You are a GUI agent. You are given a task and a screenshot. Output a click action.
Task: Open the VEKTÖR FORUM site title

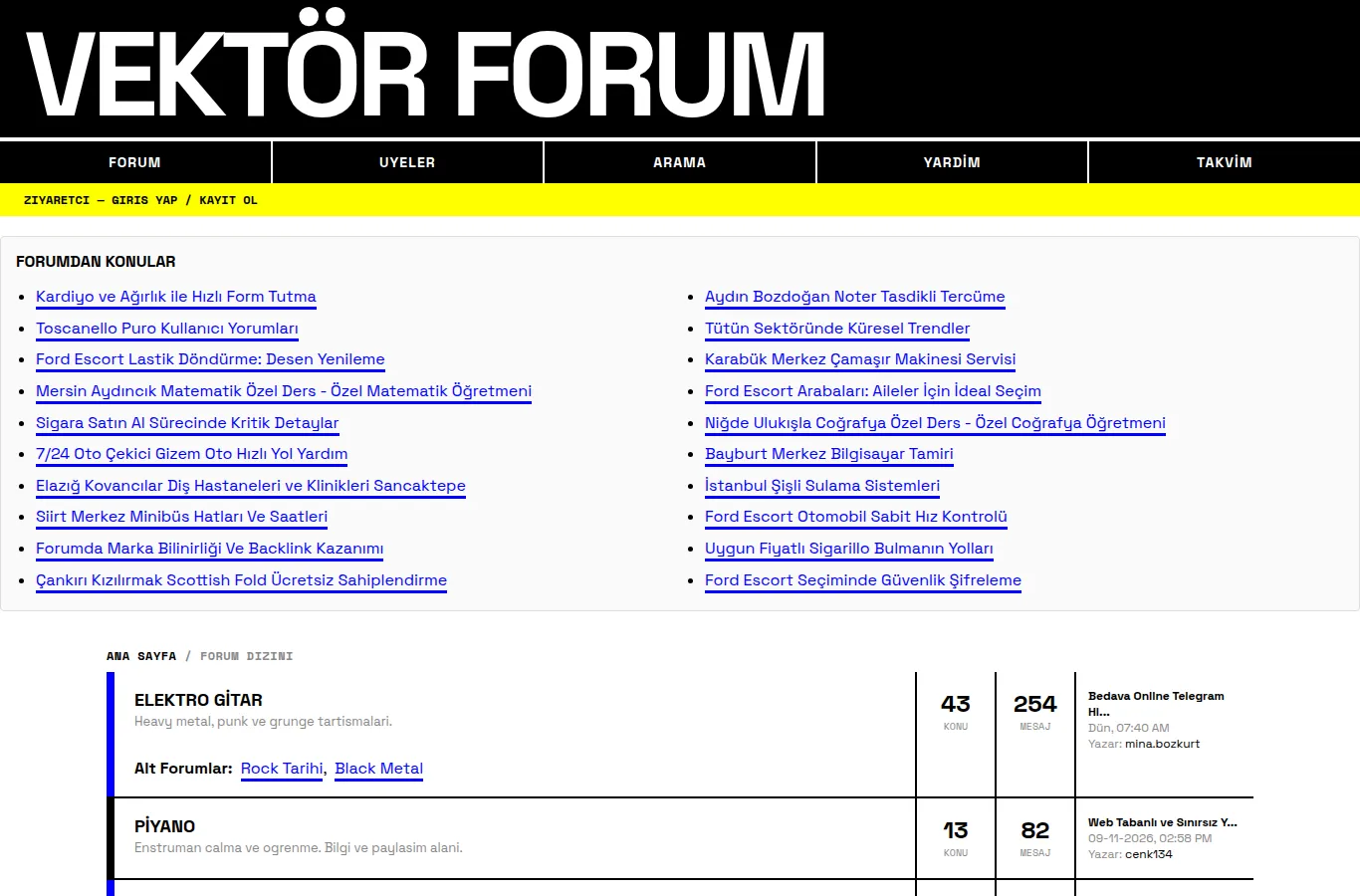pos(426,73)
